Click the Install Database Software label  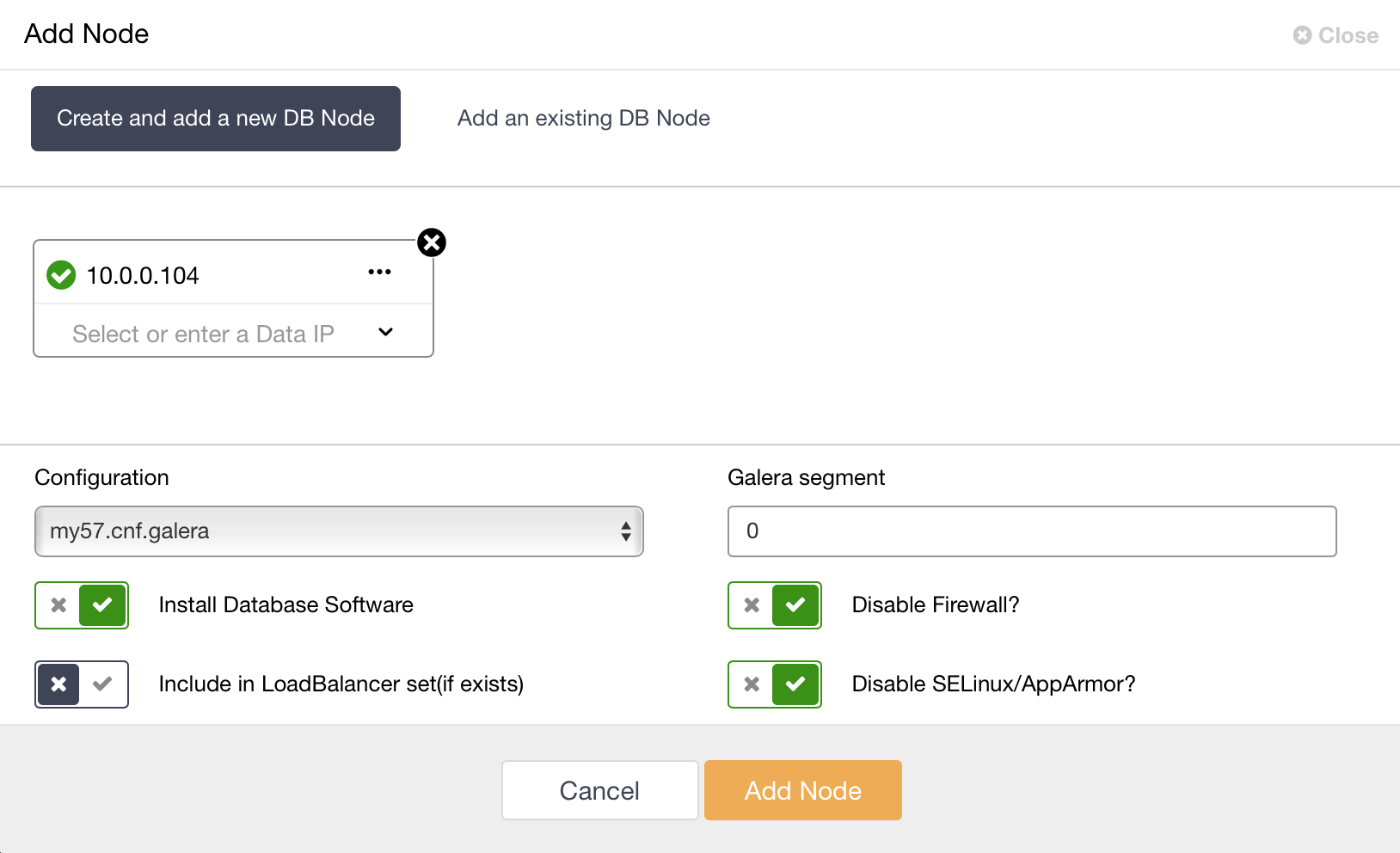click(286, 605)
